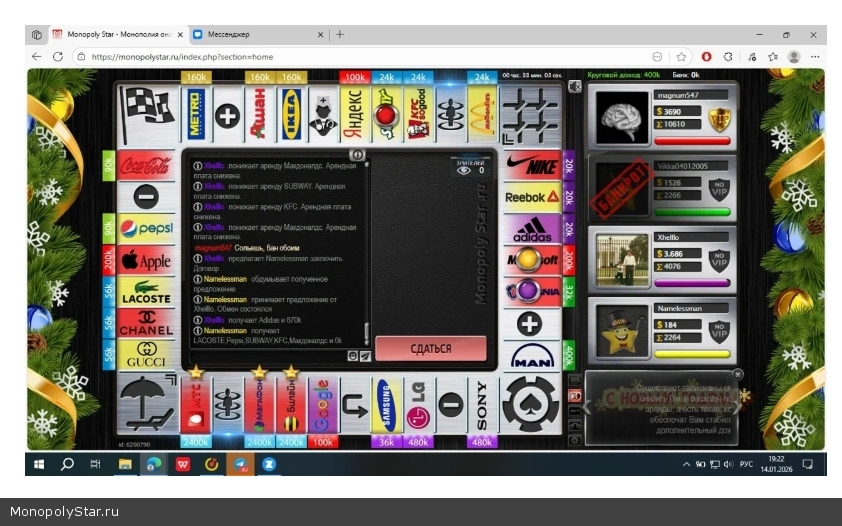
Task: Click the Мегафон property tile
Action: click(260, 405)
